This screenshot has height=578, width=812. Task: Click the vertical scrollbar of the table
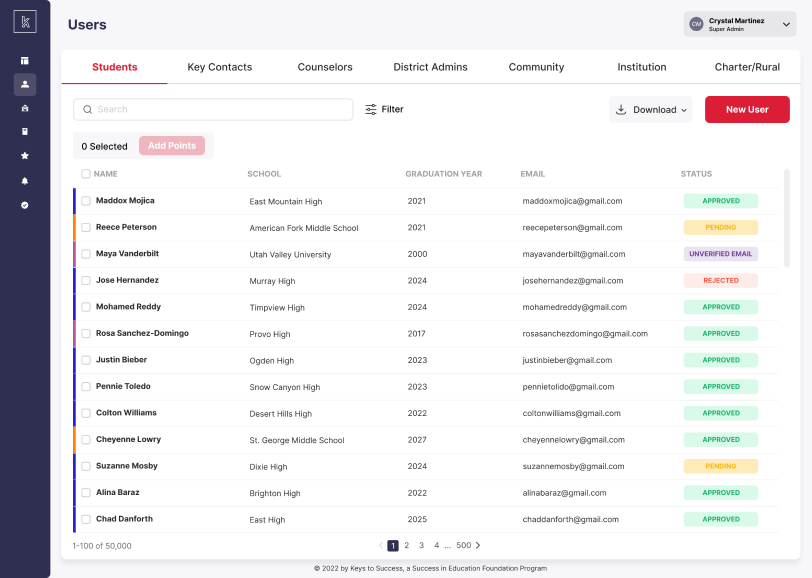pyautogui.click(x=787, y=218)
